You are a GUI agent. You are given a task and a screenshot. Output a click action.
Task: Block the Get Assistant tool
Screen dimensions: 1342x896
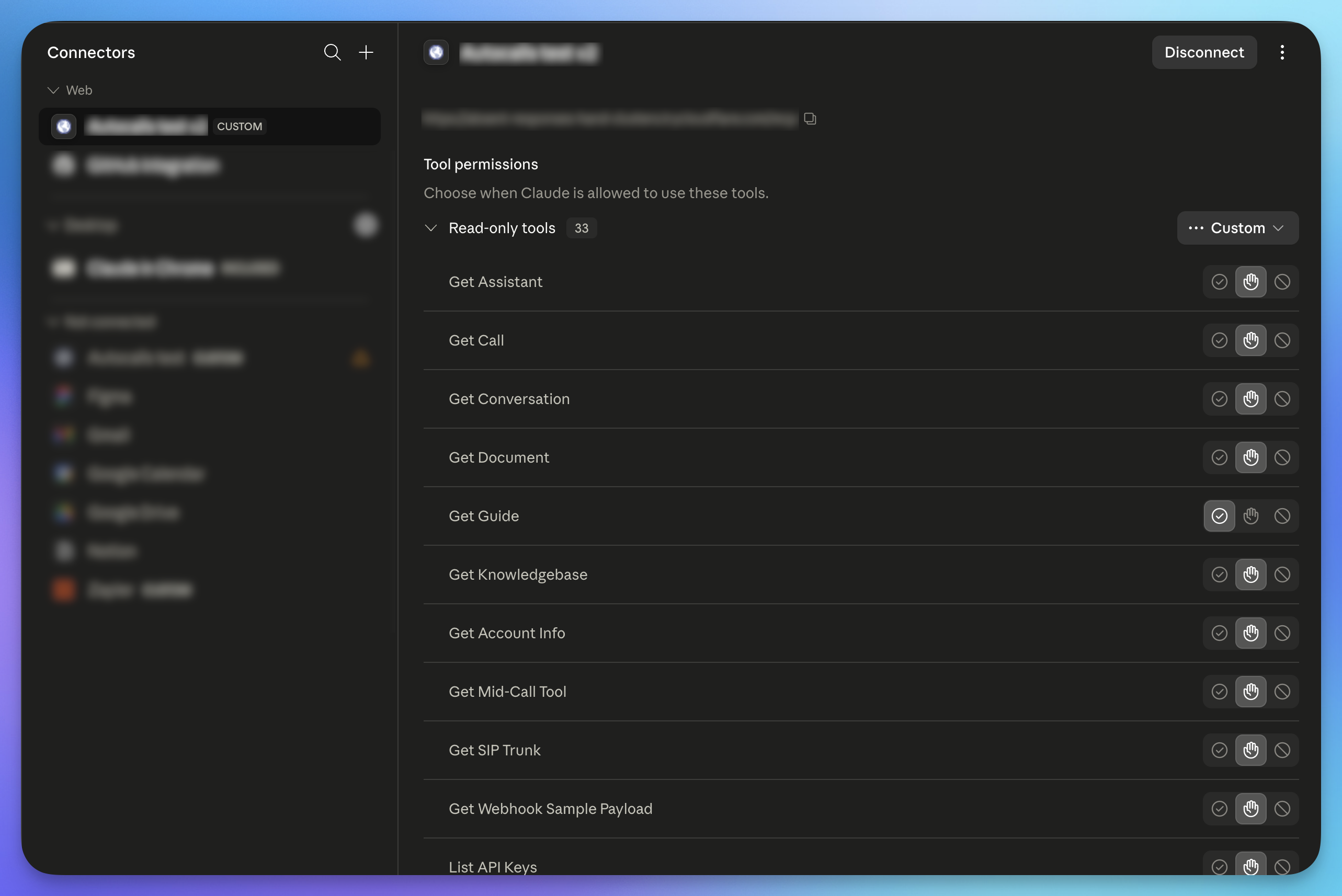tap(1282, 282)
